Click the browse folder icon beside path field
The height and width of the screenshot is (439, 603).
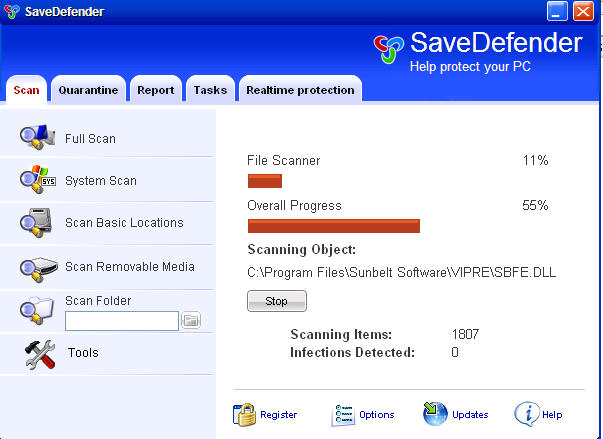click(191, 320)
